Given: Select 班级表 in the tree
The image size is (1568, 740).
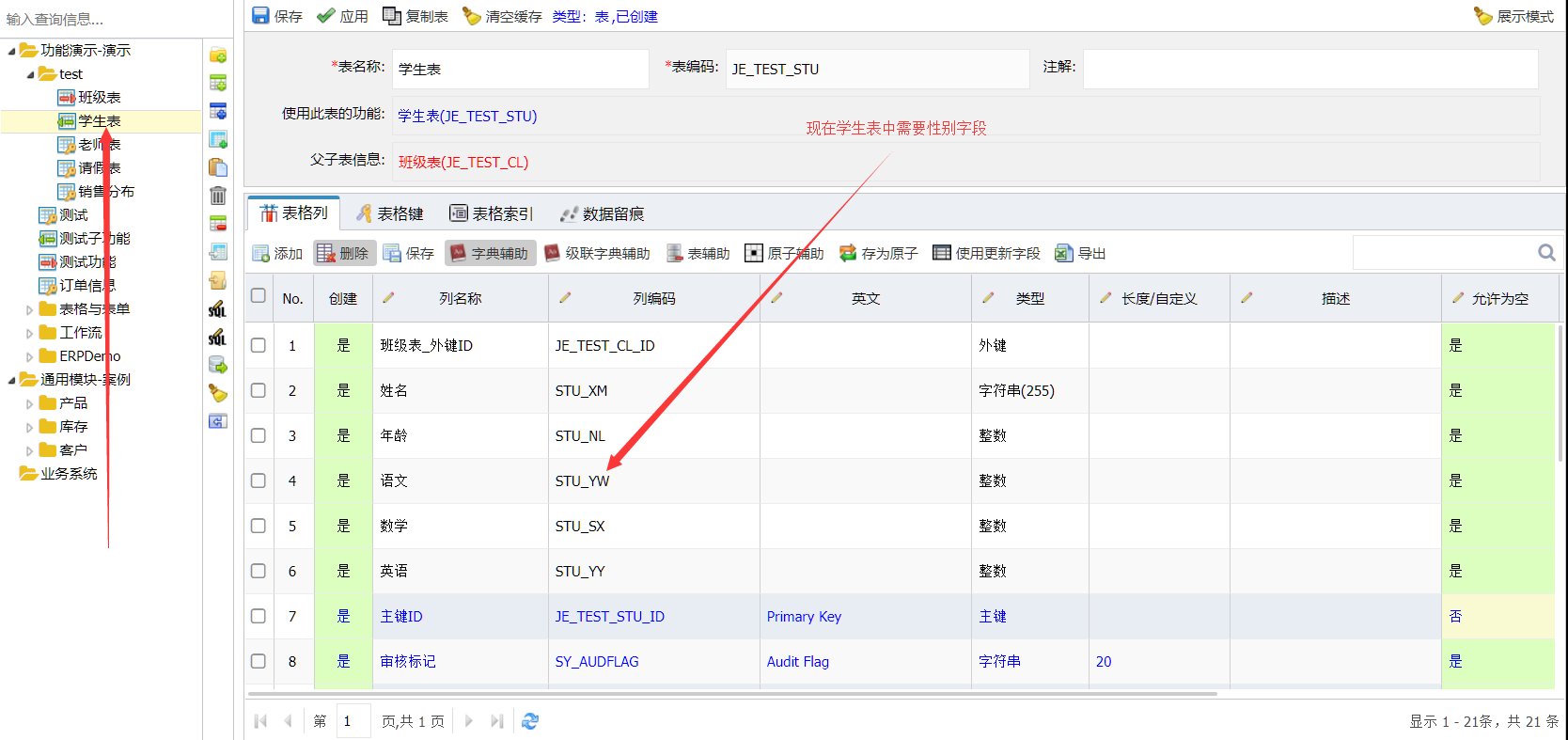Looking at the screenshot, I should [99, 98].
